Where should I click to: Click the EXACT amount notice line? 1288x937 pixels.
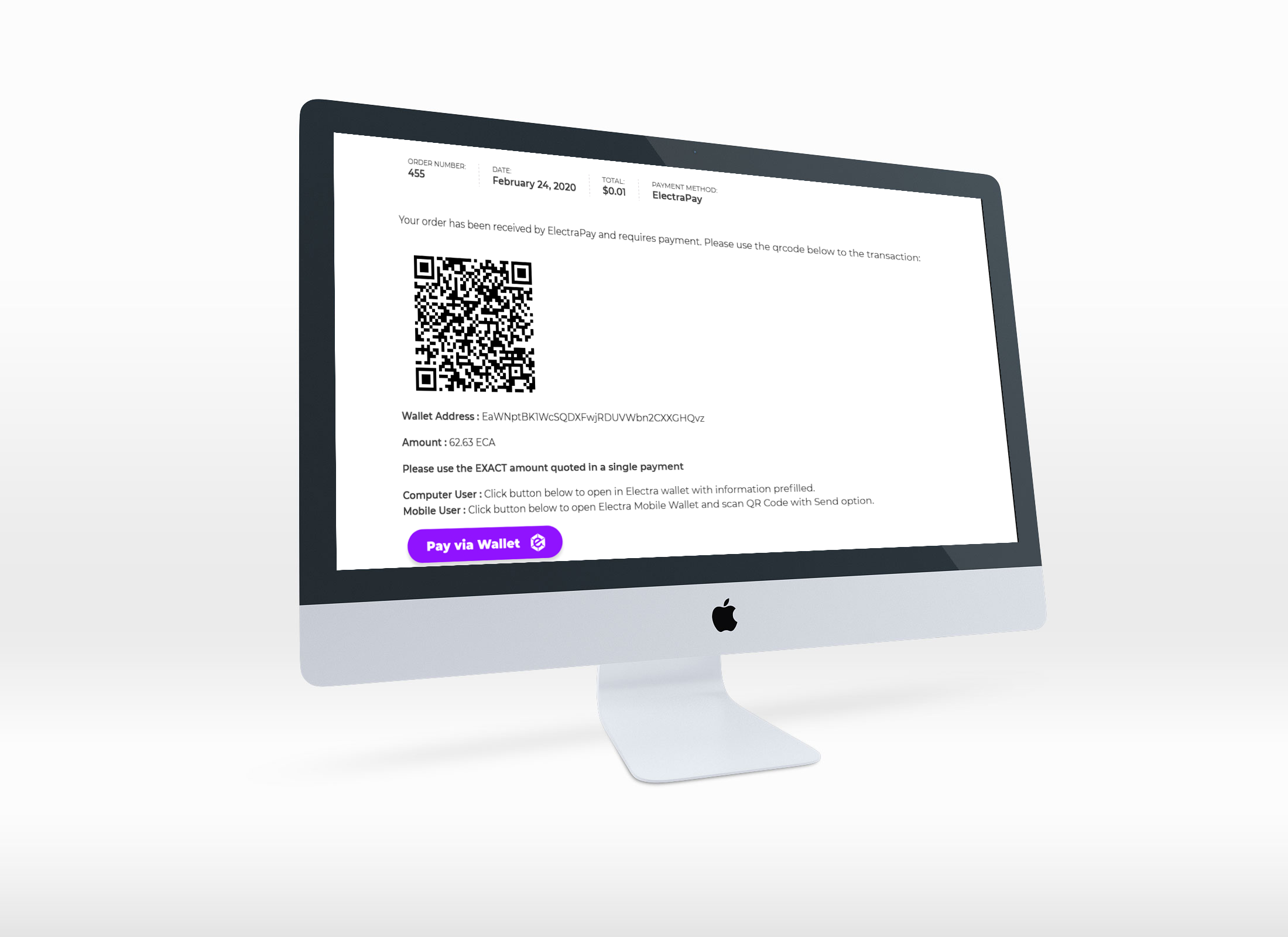pyautogui.click(x=543, y=467)
